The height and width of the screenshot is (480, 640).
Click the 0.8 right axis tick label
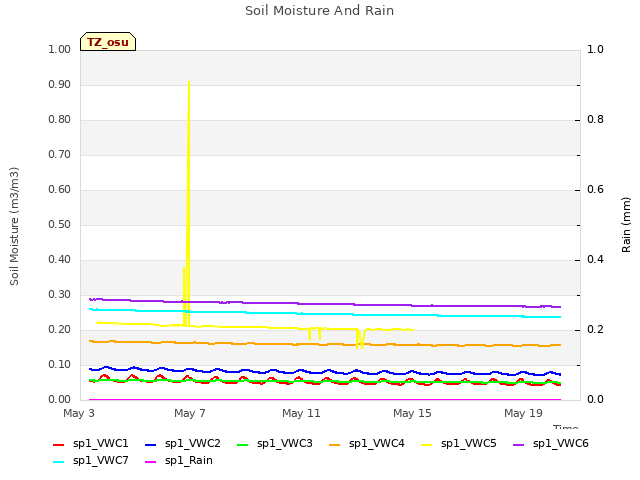point(596,120)
